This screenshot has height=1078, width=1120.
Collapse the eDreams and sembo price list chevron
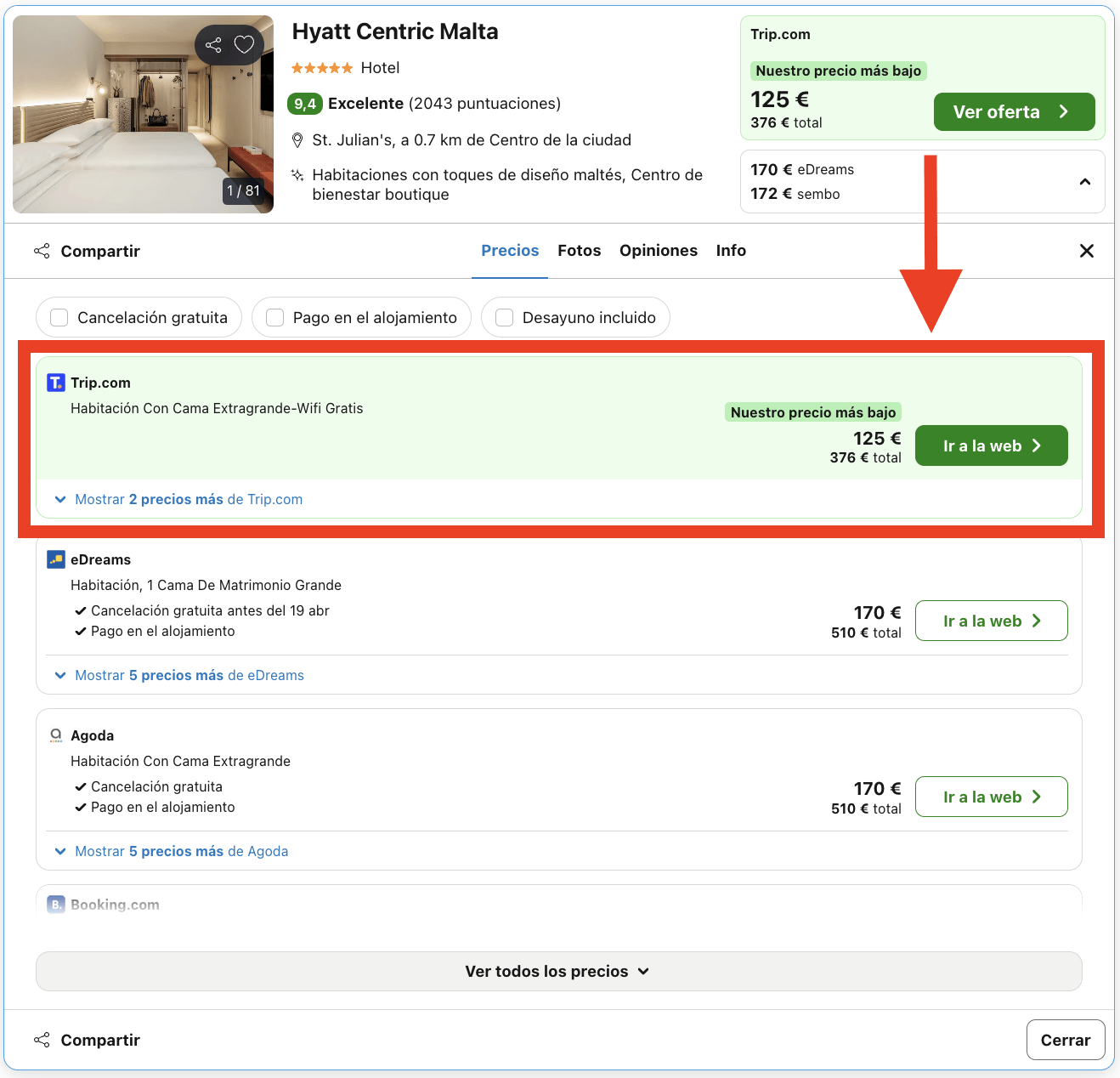1085,182
